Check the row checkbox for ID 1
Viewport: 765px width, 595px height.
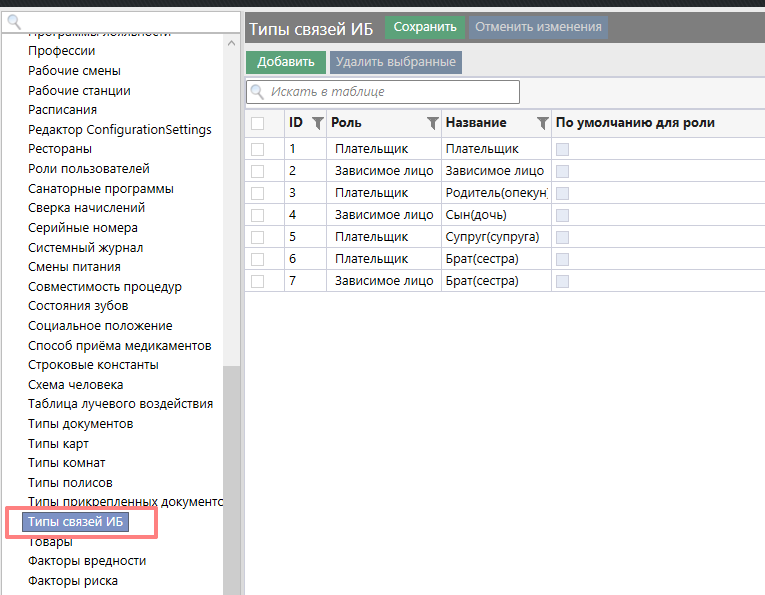tap(258, 149)
